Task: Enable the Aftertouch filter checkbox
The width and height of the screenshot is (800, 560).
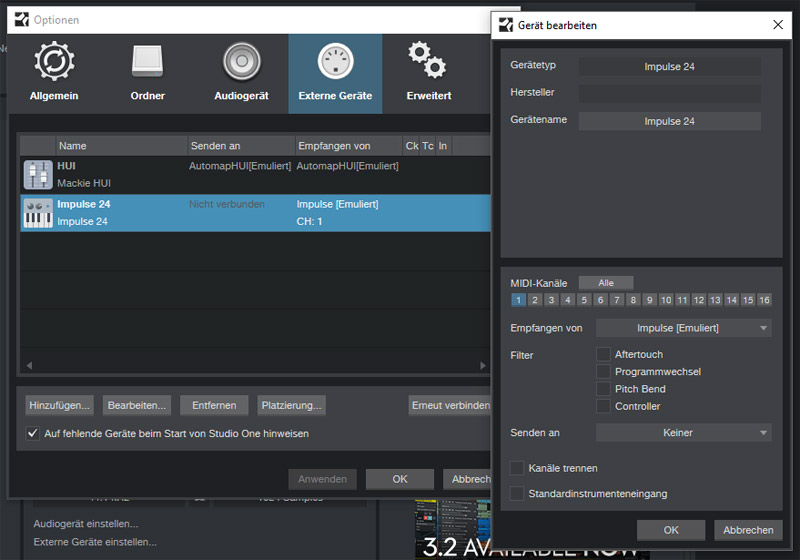Action: click(x=603, y=354)
